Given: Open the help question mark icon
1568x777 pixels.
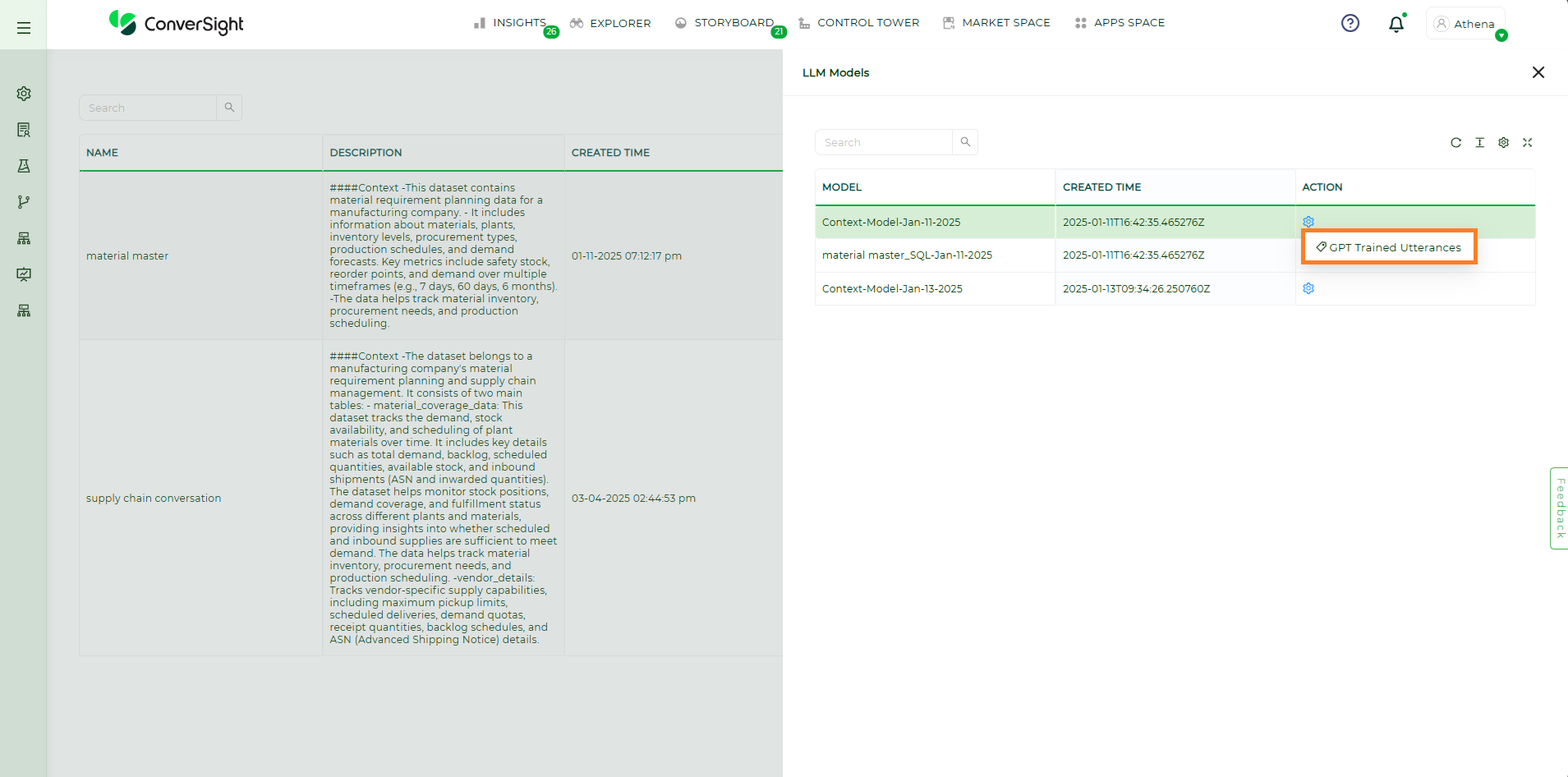Looking at the screenshot, I should [x=1350, y=23].
